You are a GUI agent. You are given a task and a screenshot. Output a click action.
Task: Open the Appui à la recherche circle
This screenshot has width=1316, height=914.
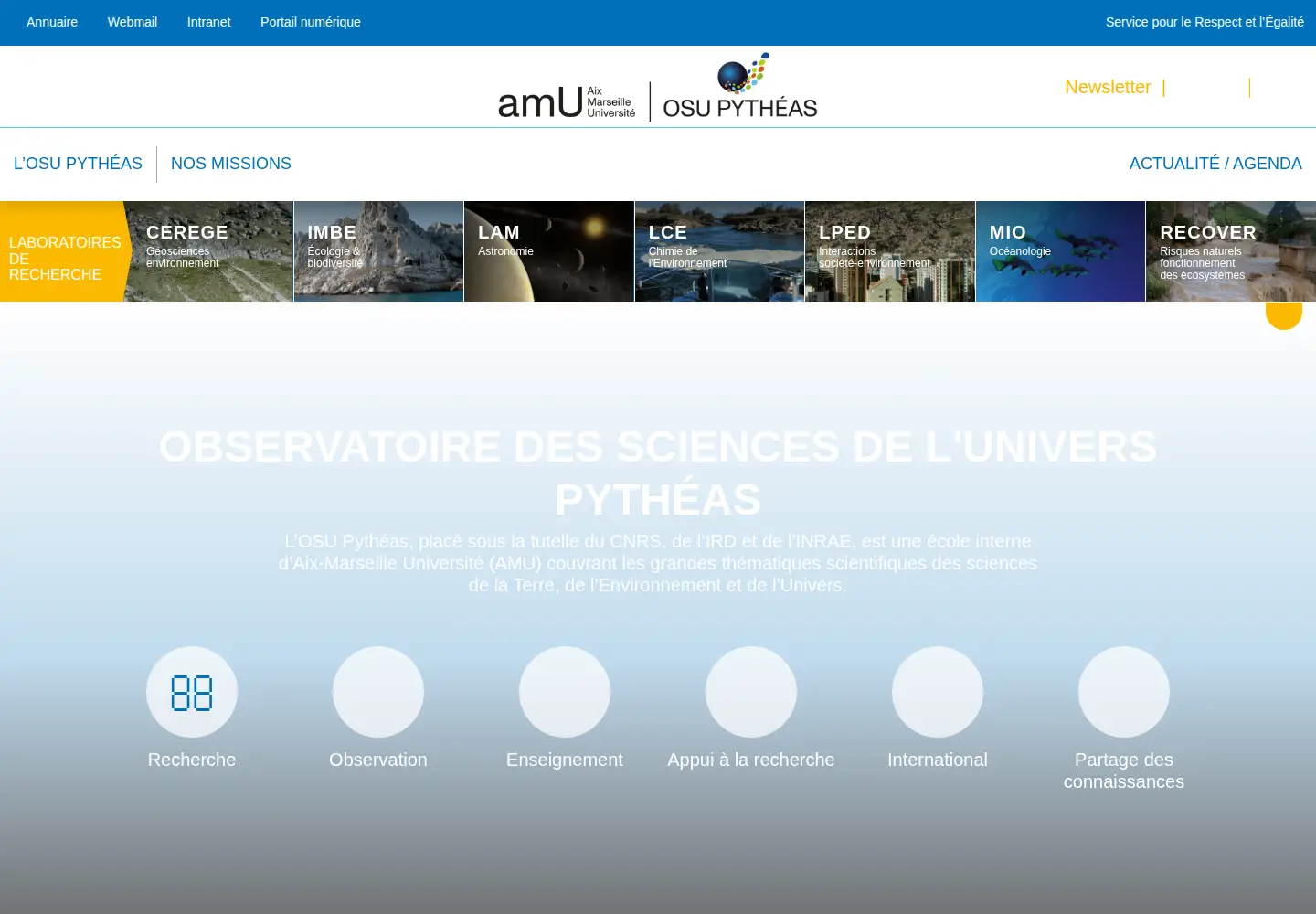tap(751, 692)
